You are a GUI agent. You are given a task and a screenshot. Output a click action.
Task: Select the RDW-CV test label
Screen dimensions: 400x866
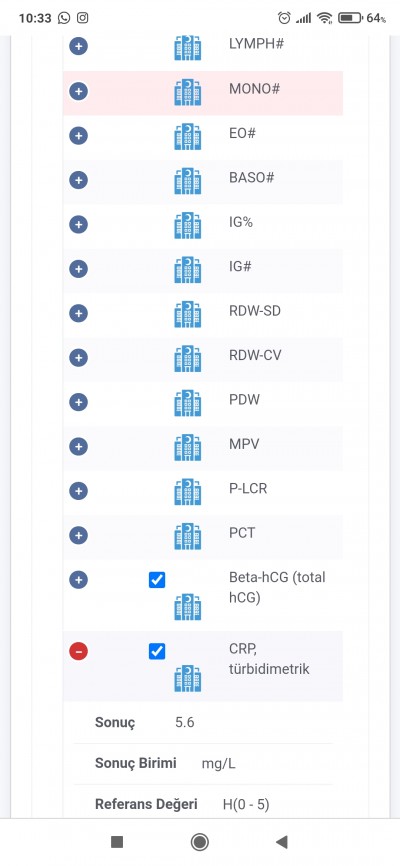255,355
